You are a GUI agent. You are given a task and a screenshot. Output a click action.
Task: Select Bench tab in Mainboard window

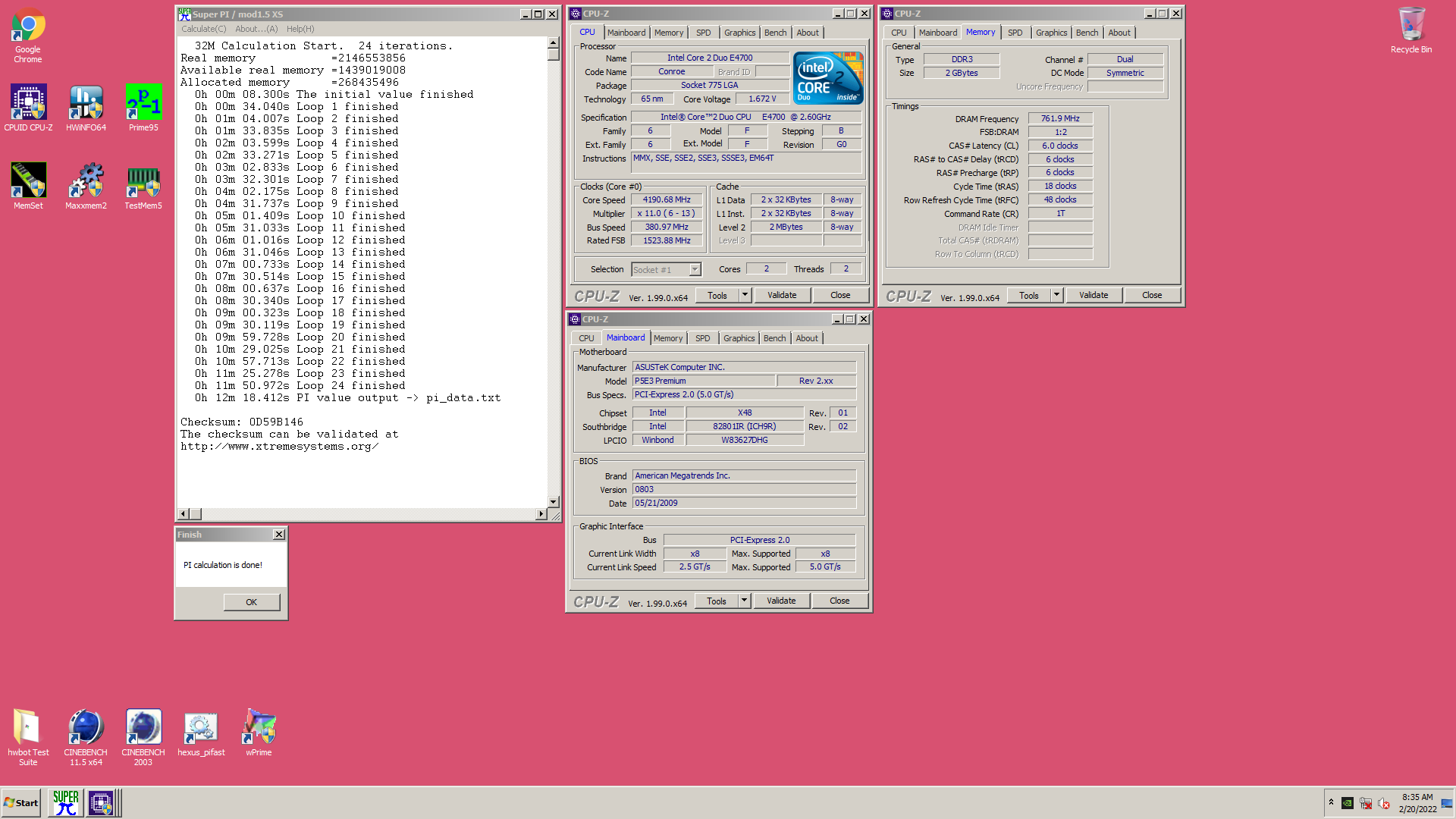tap(774, 338)
